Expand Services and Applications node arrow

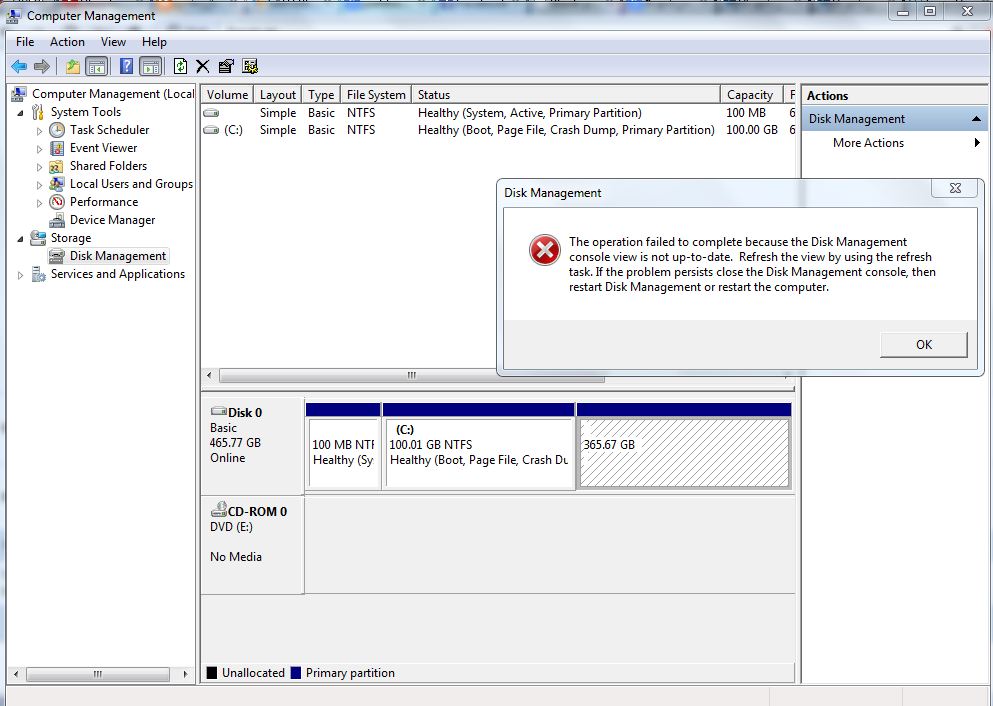click(20, 275)
